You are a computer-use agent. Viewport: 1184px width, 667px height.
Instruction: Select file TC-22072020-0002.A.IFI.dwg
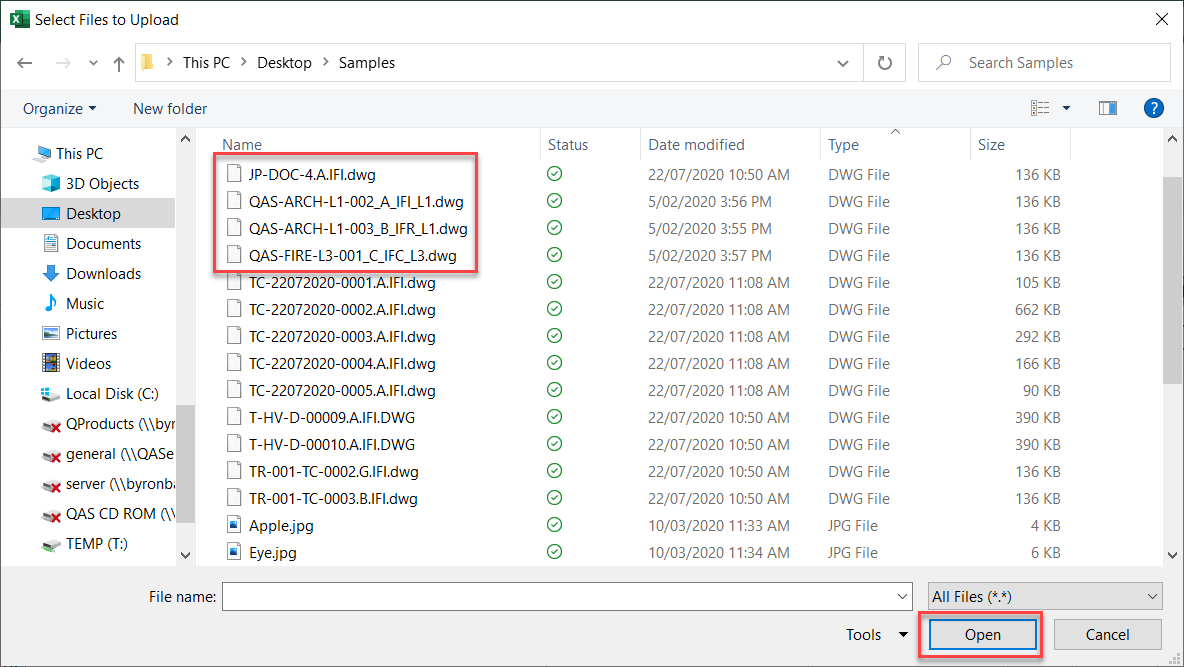coord(342,310)
